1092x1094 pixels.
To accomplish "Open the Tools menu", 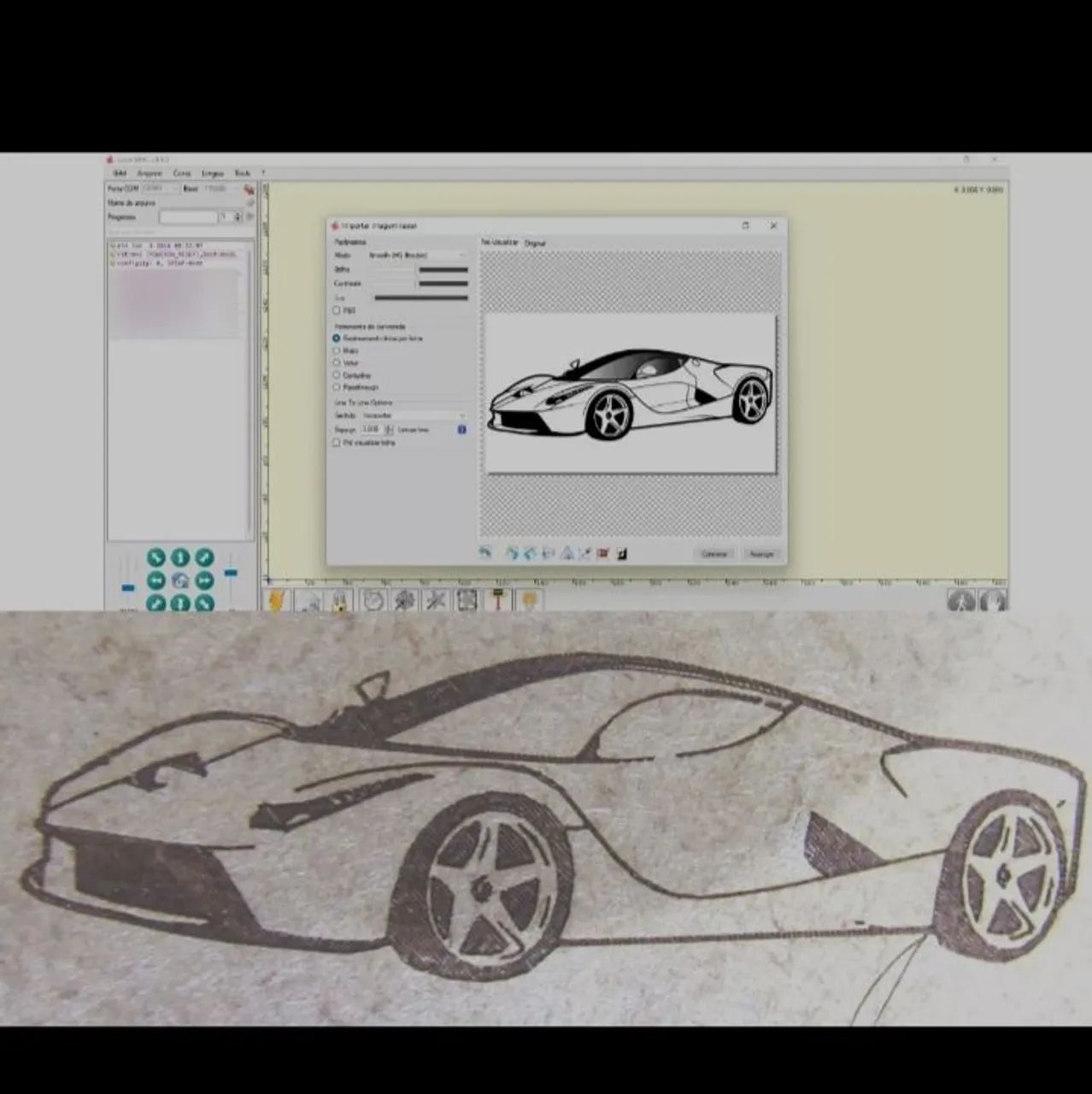I will (x=243, y=174).
